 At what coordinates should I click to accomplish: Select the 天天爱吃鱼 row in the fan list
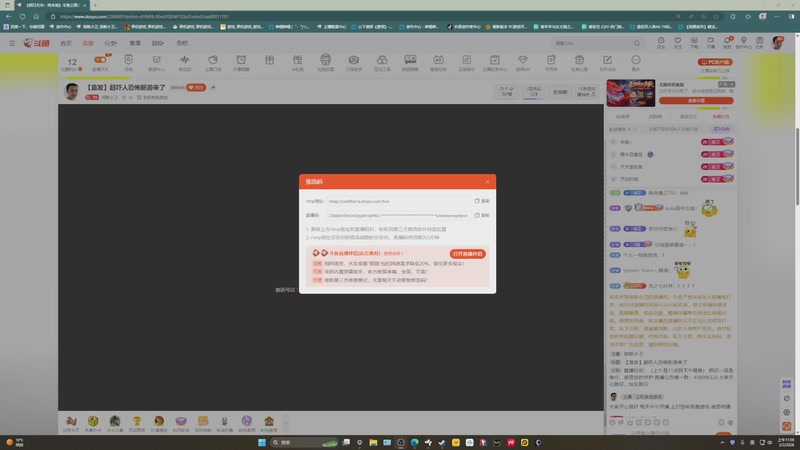pyautogui.click(x=672, y=166)
